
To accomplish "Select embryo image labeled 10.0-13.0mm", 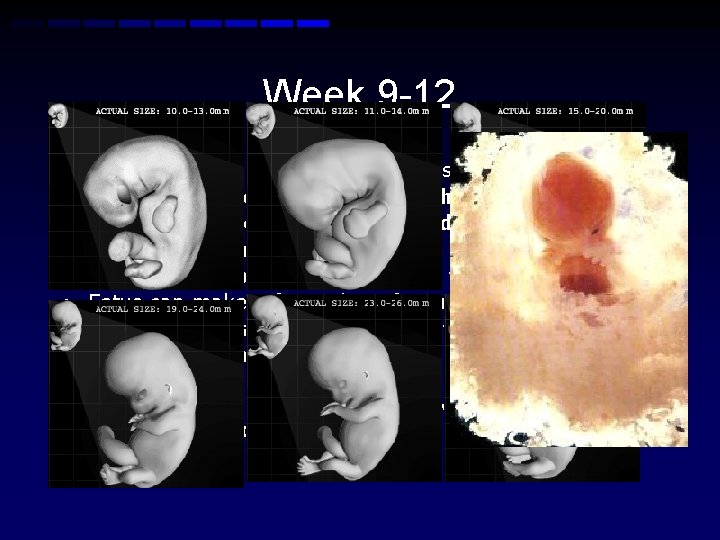I will pyautogui.click(x=146, y=196).
